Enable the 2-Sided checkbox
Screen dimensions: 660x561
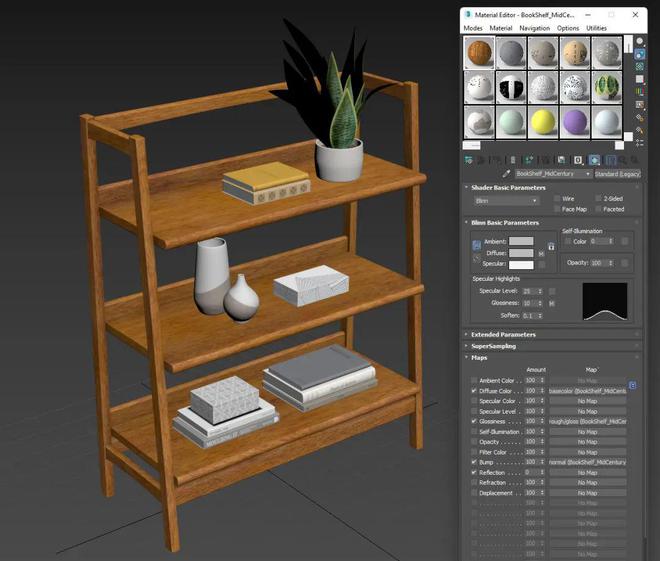coord(599,199)
